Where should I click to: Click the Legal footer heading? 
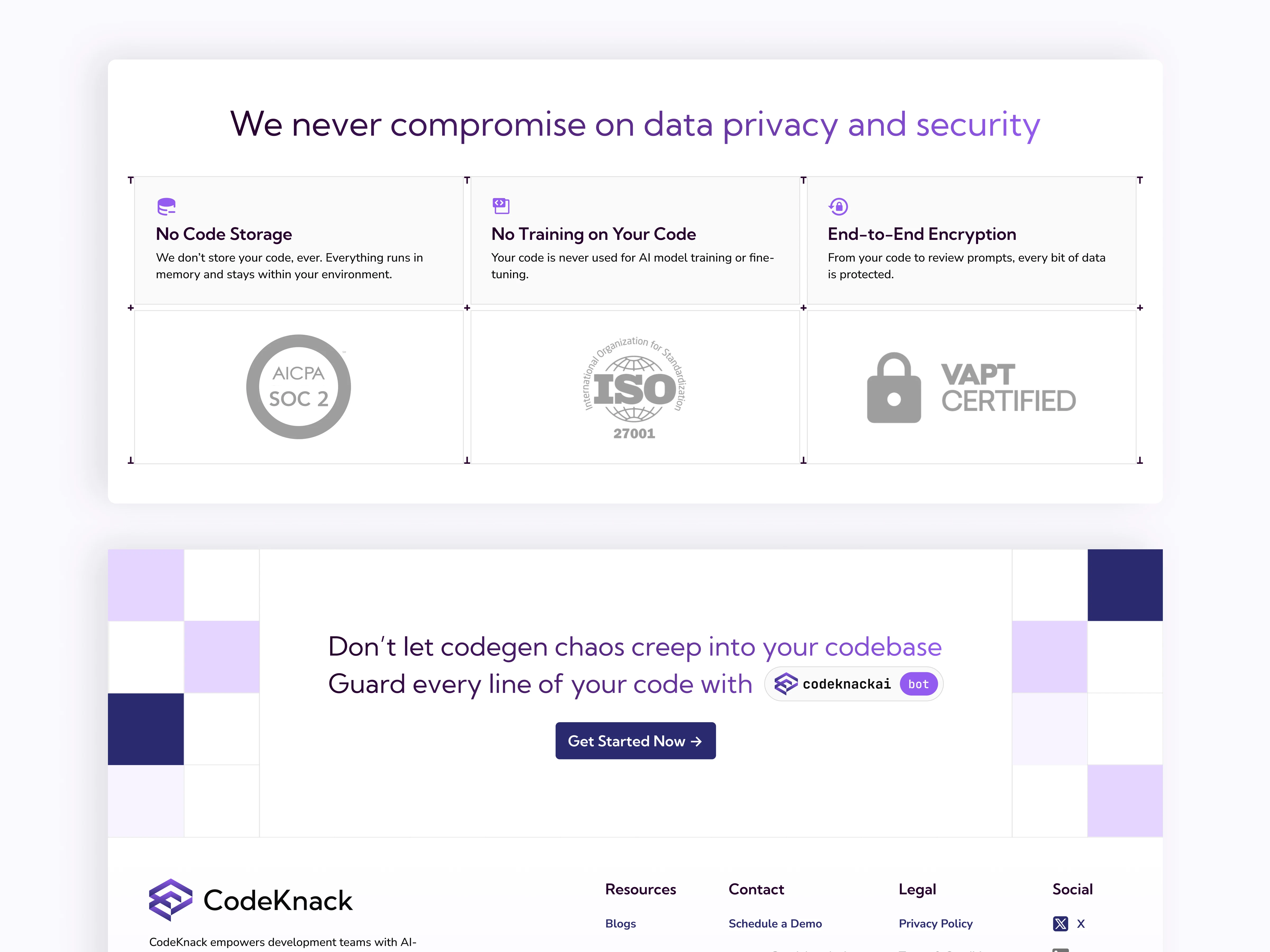pyautogui.click(x=917, y=889)
